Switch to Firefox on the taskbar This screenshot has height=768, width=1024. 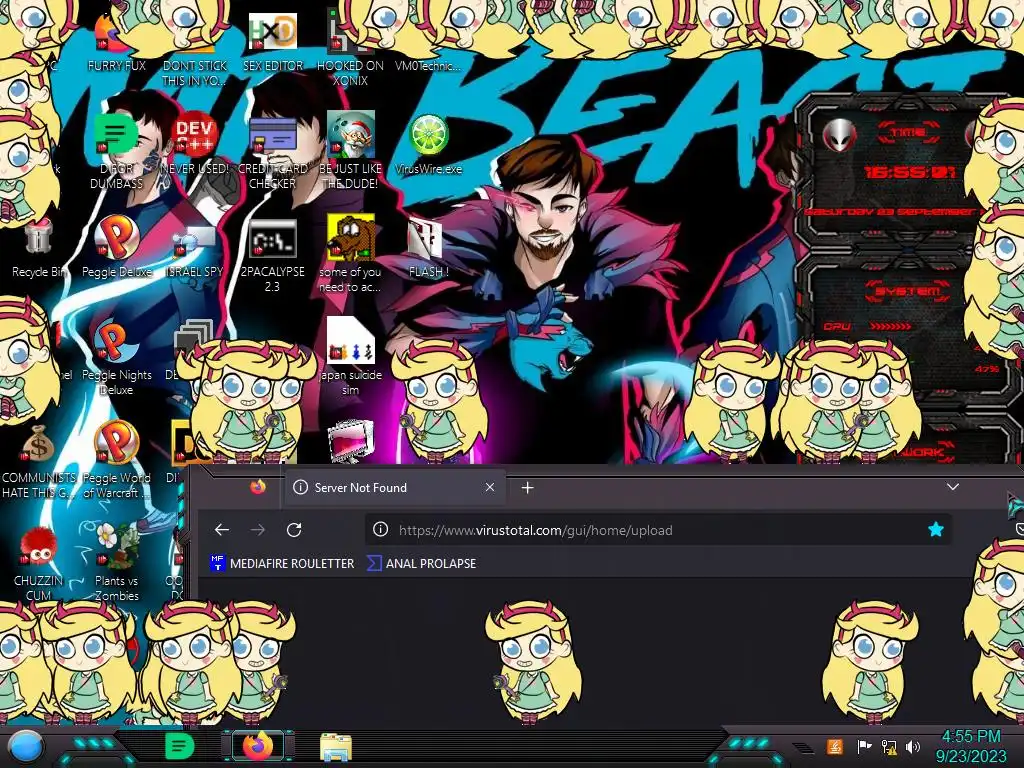click(259, 746)
